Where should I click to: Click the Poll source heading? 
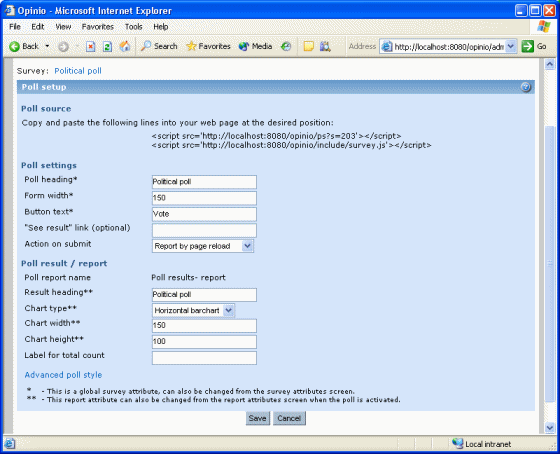pyautogui.click(x=46, y=109)
